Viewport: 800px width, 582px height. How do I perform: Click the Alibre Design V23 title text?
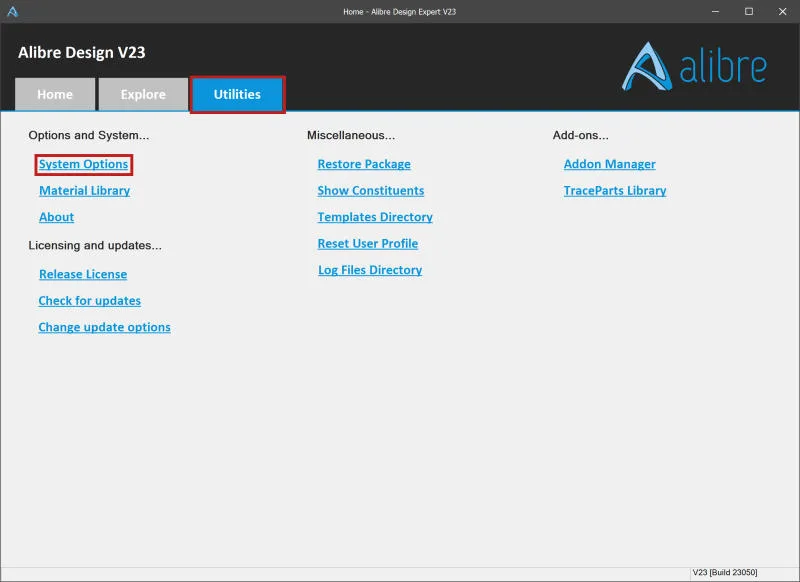82,53
